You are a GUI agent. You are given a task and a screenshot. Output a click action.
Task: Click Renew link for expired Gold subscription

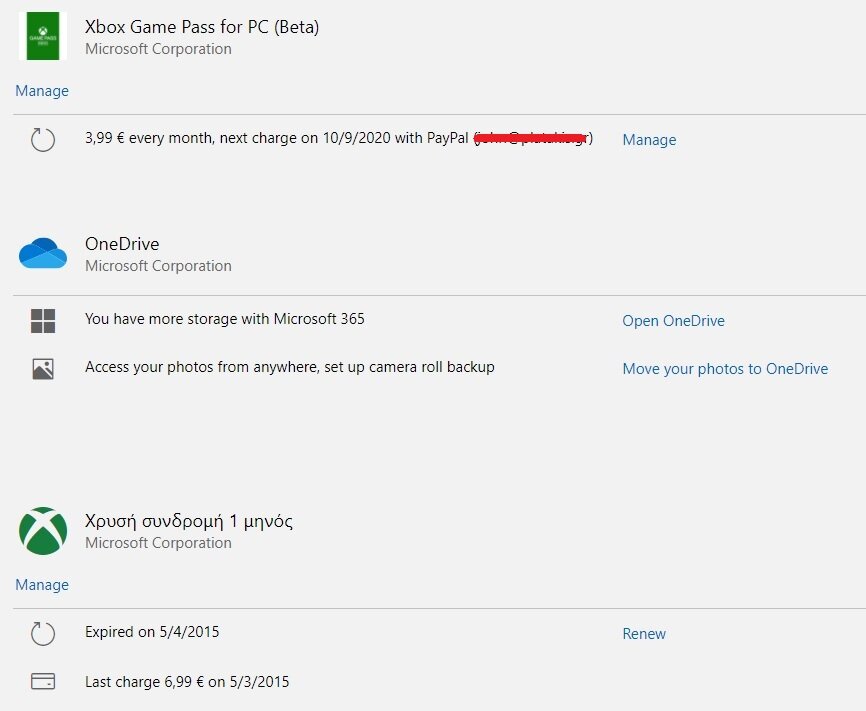tap(644, 634)
